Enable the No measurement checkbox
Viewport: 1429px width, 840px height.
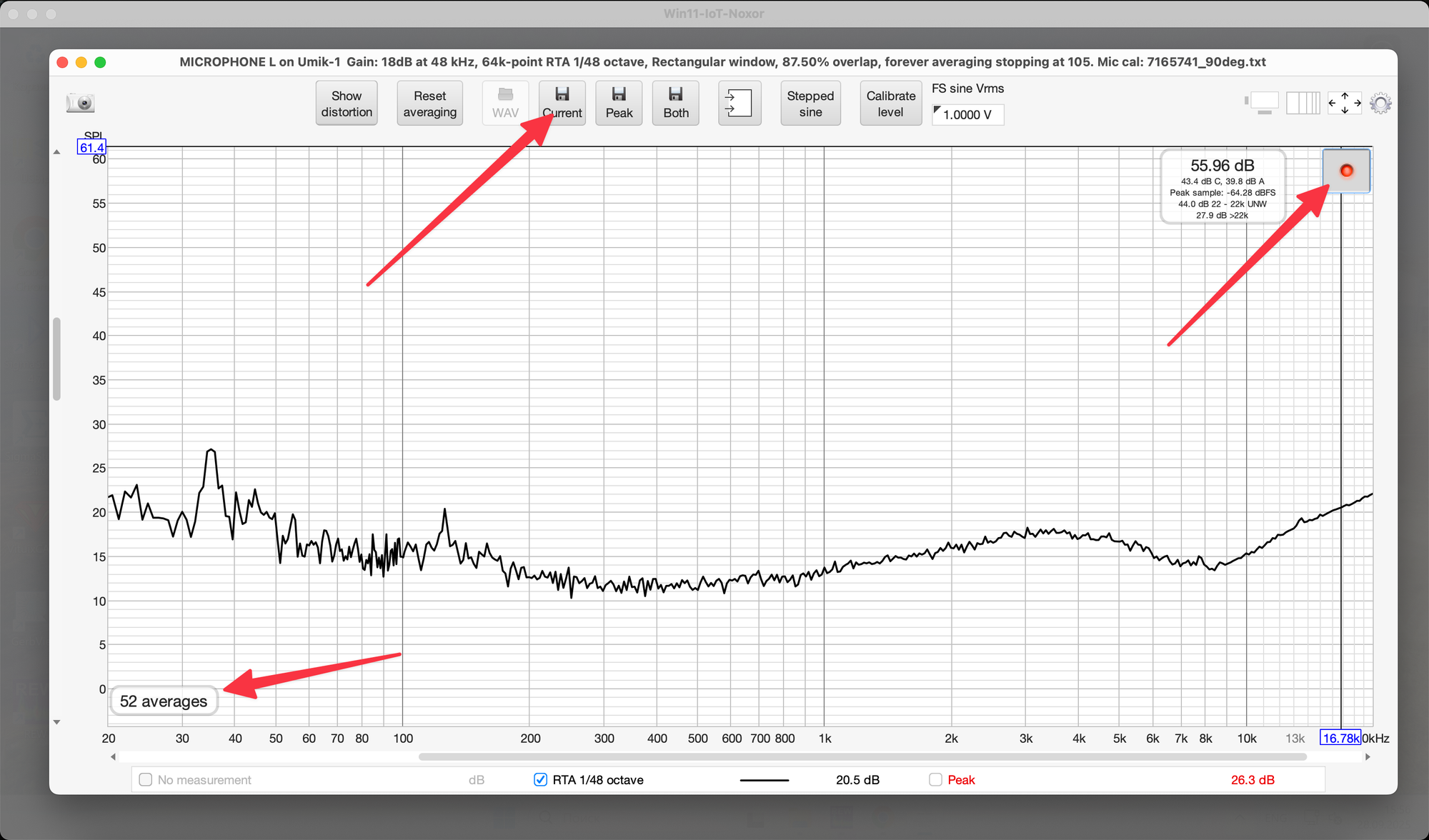click(x=146, y=779)
